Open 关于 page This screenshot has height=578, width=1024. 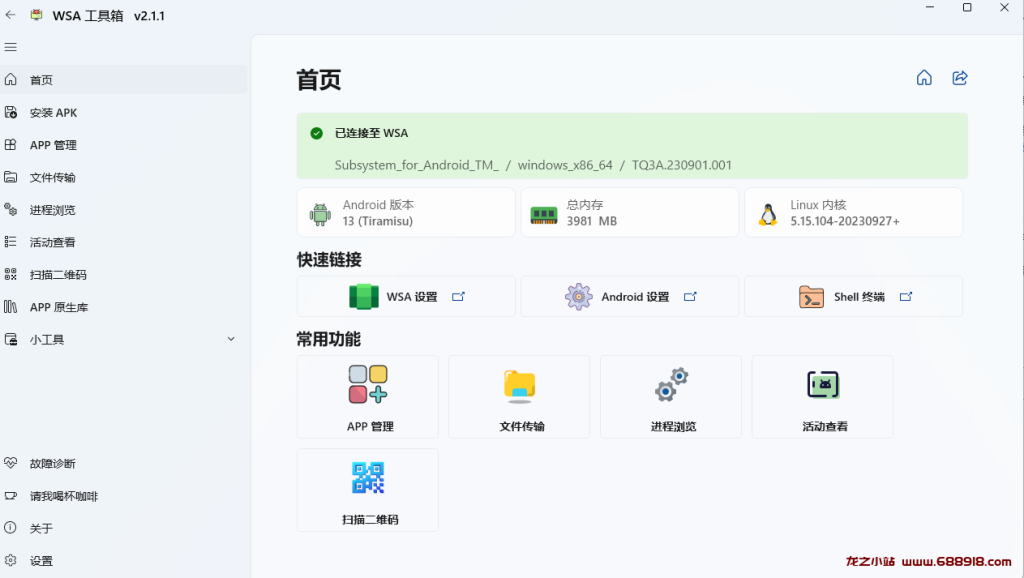123,528
